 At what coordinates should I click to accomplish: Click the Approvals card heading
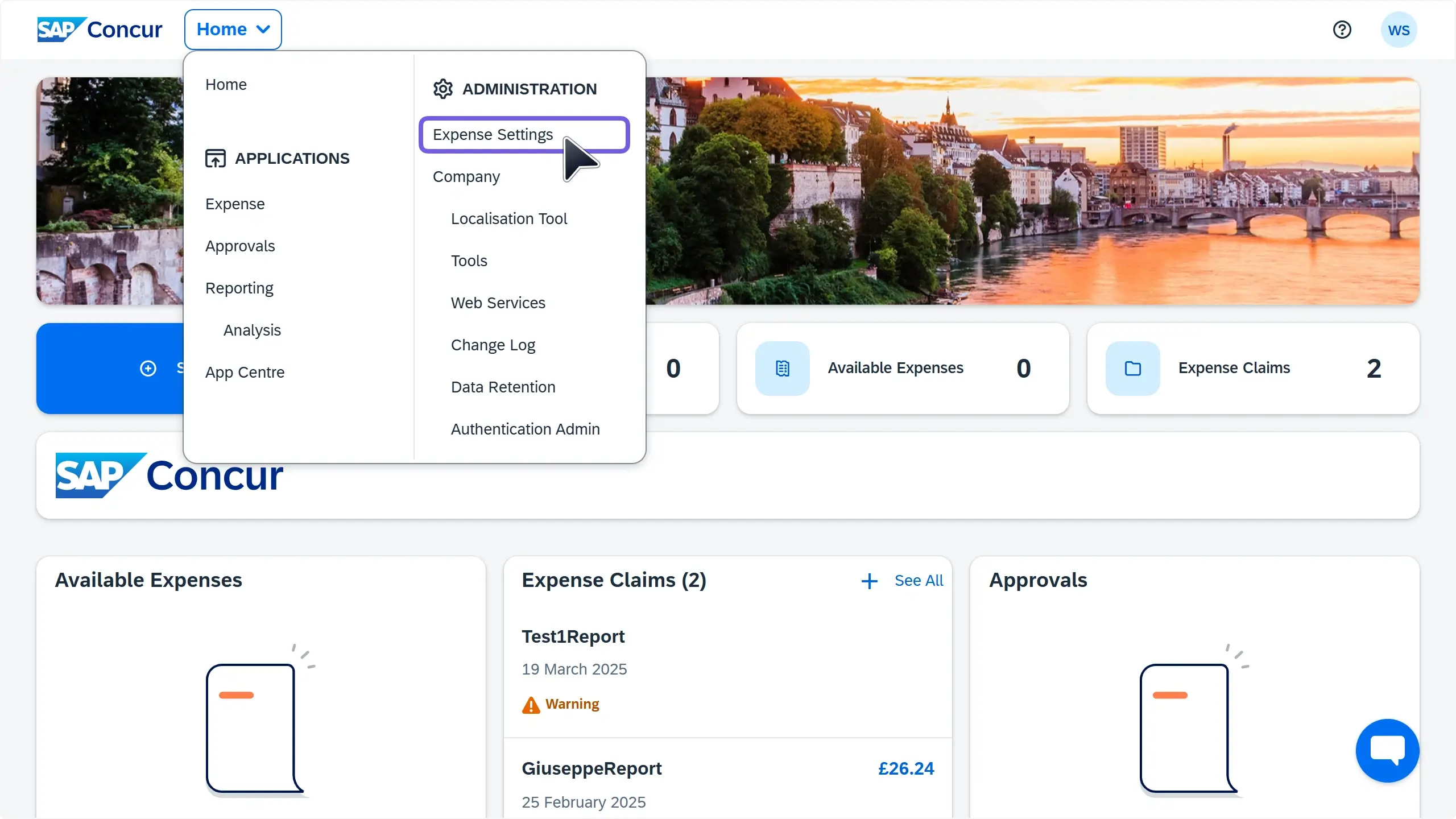[x=1038, y=580]
